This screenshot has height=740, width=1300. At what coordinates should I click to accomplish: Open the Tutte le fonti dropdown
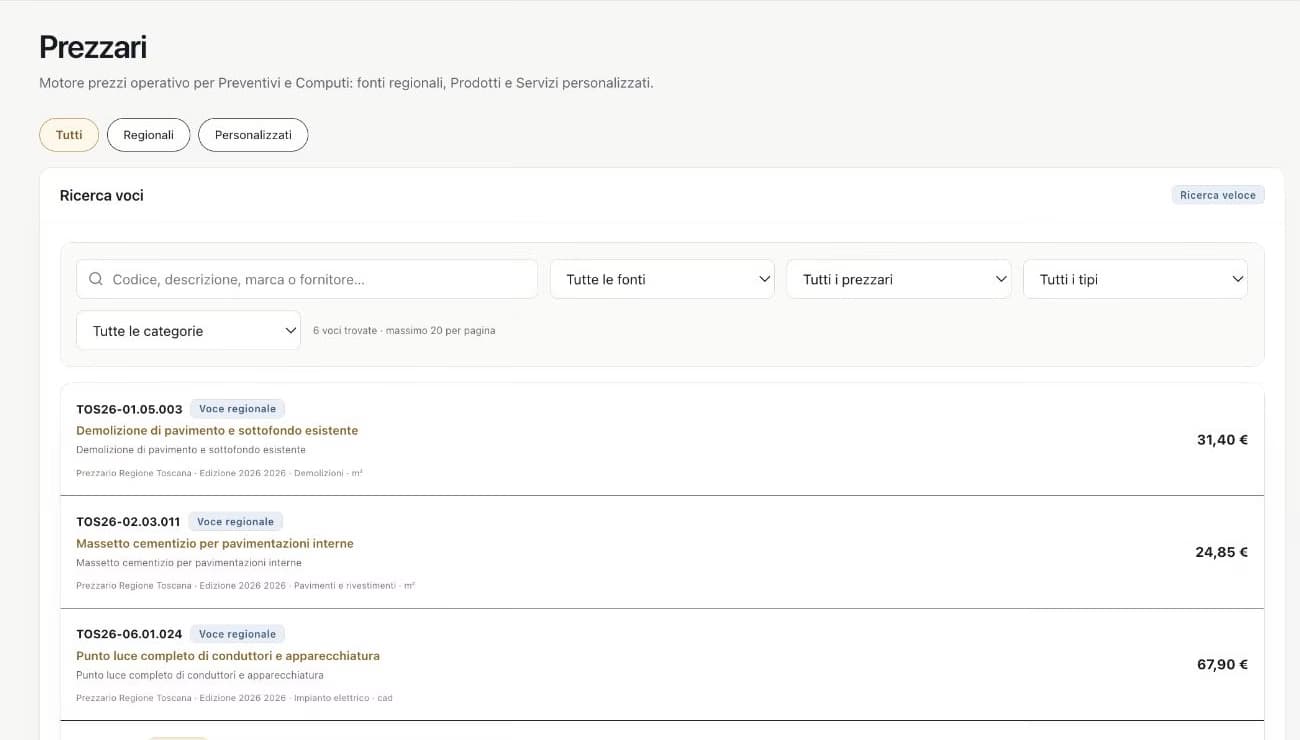click(x=662, y=279)
